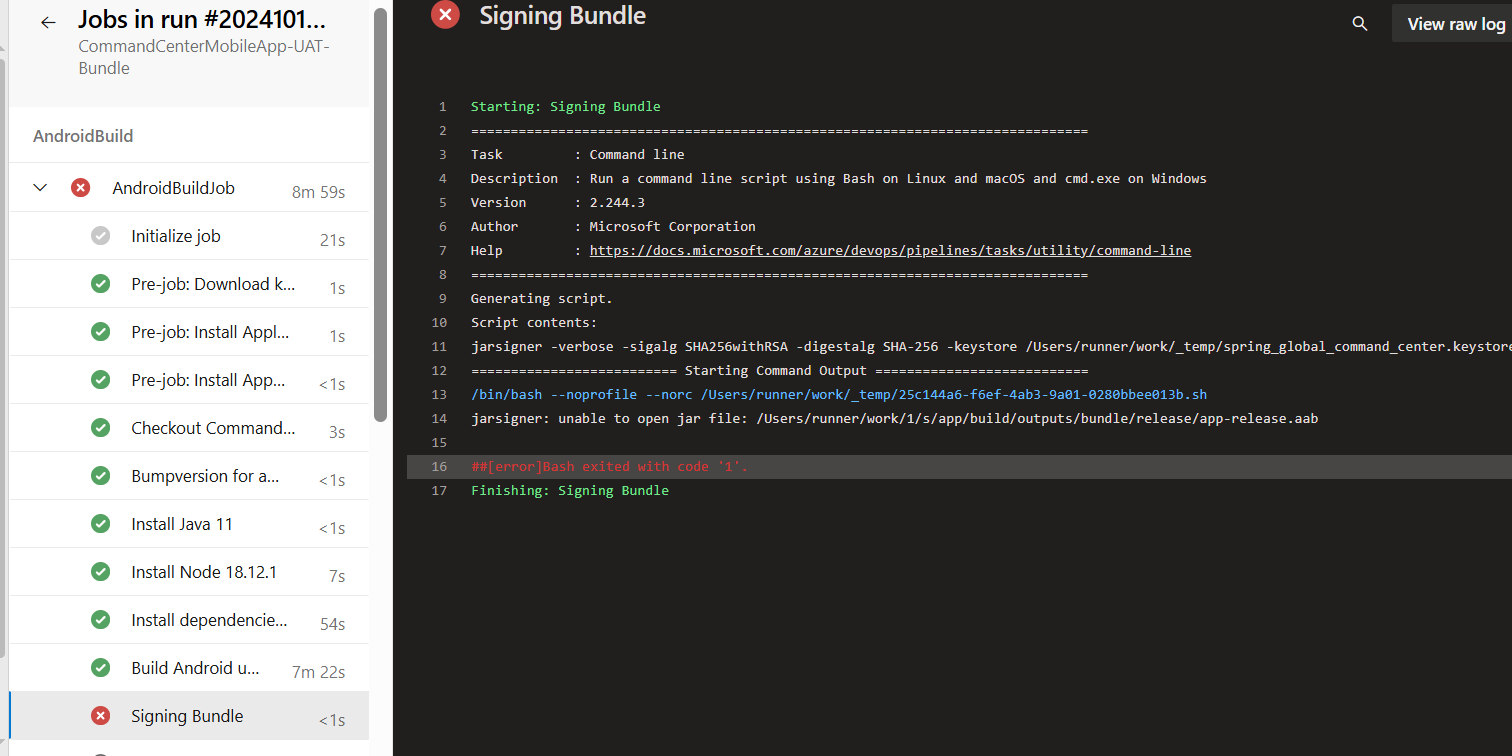Click the pending status icon on Initialize job
This screenshot has width=1512, height=756.
100,235
